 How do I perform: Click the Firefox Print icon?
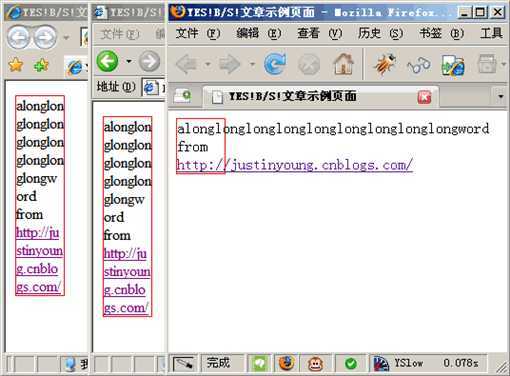point(487,64)
